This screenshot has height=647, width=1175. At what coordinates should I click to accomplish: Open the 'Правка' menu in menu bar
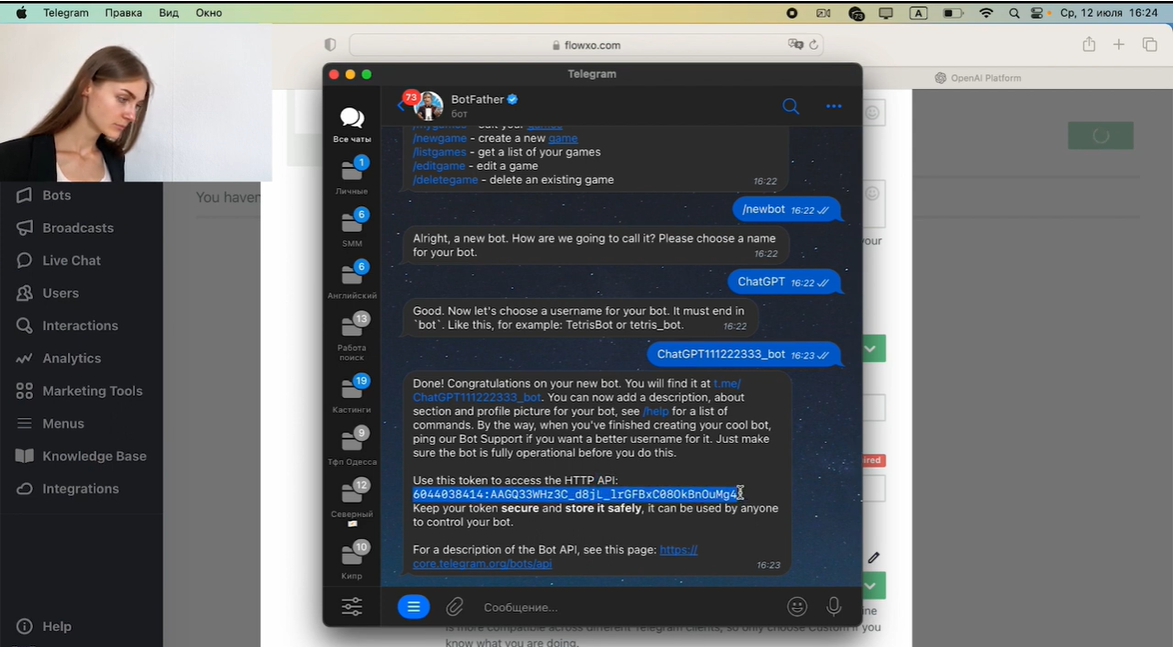click(123, 13)
